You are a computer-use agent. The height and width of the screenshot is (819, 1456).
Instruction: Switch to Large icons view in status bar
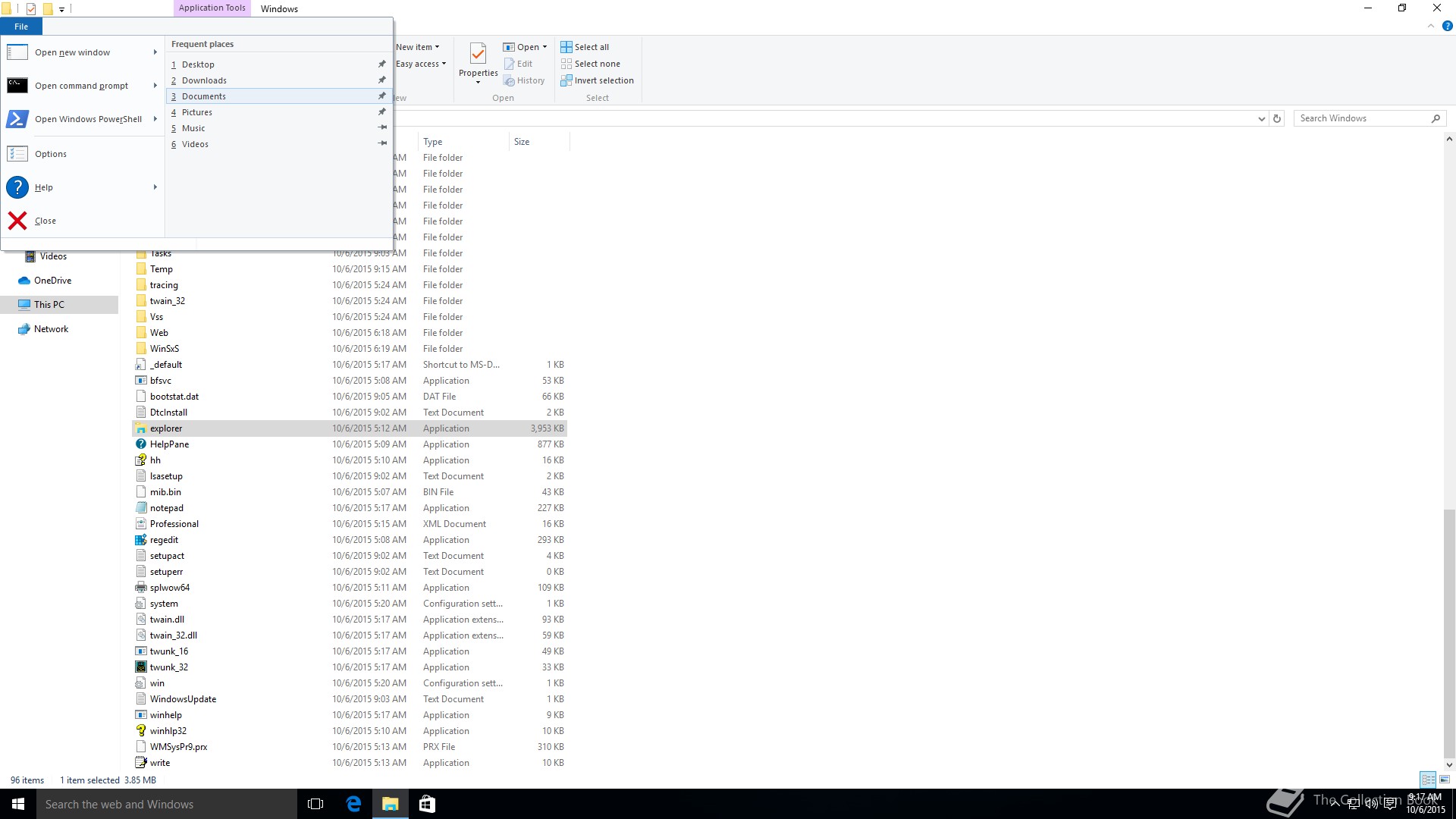coord(1445,780)
